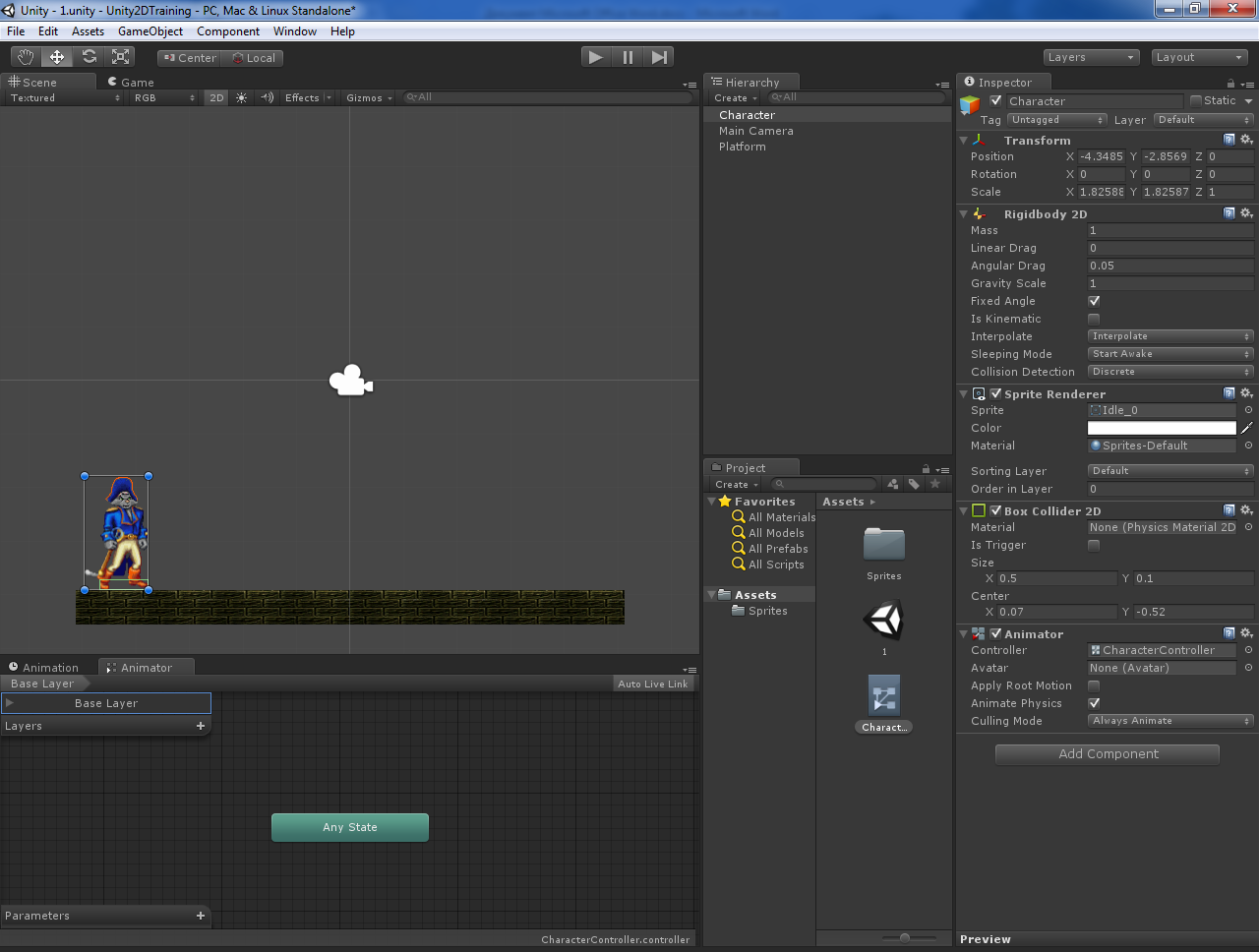1259x952 pixels.
Task: Open the Layers dropdown in toolbar
Action: 1091,57
